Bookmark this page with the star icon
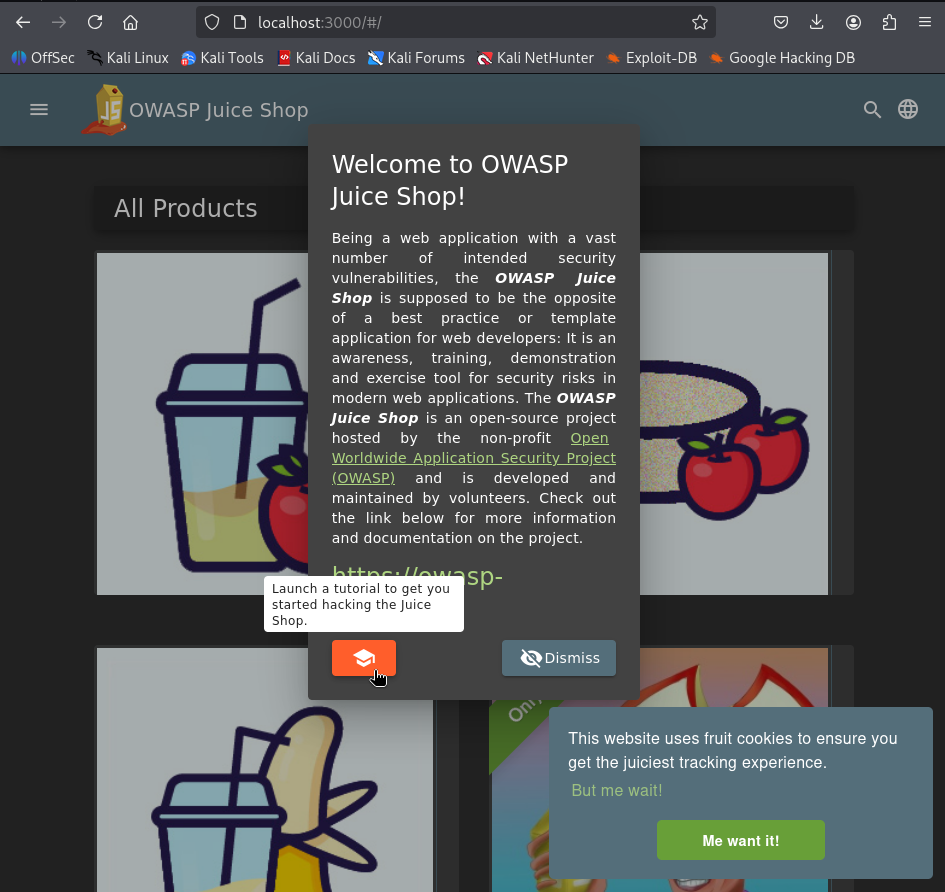The height and width of the screenshot is (892, 945). tap(700, 23)
